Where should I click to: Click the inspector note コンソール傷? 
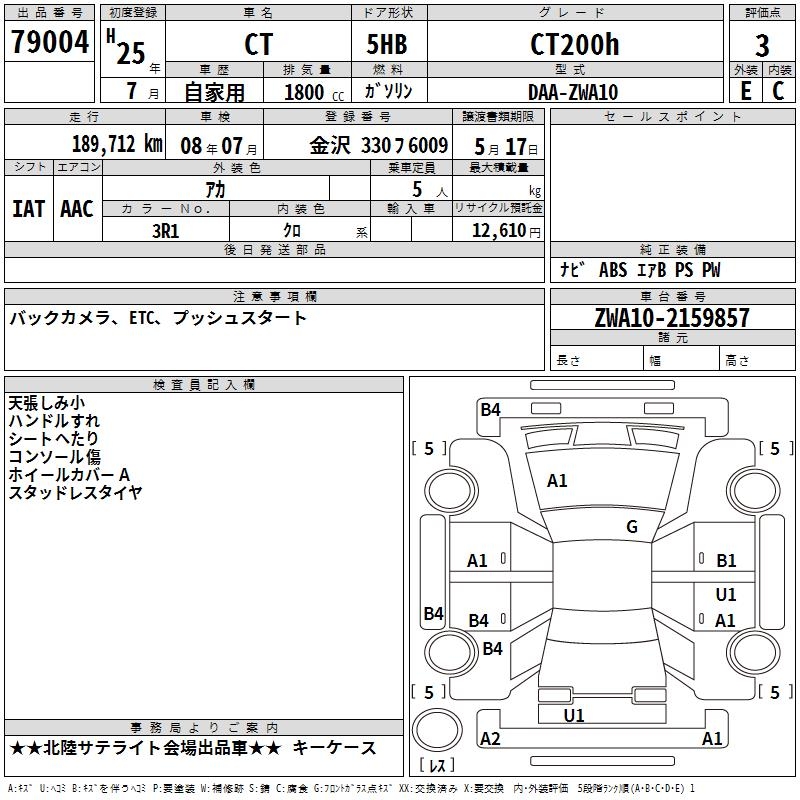pyautogui.click(x=55, y=457)
